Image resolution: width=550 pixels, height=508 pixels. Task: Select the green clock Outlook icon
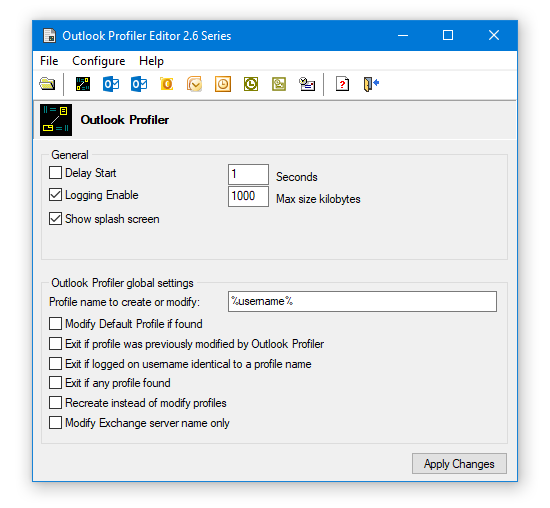(x=251, y=84)
